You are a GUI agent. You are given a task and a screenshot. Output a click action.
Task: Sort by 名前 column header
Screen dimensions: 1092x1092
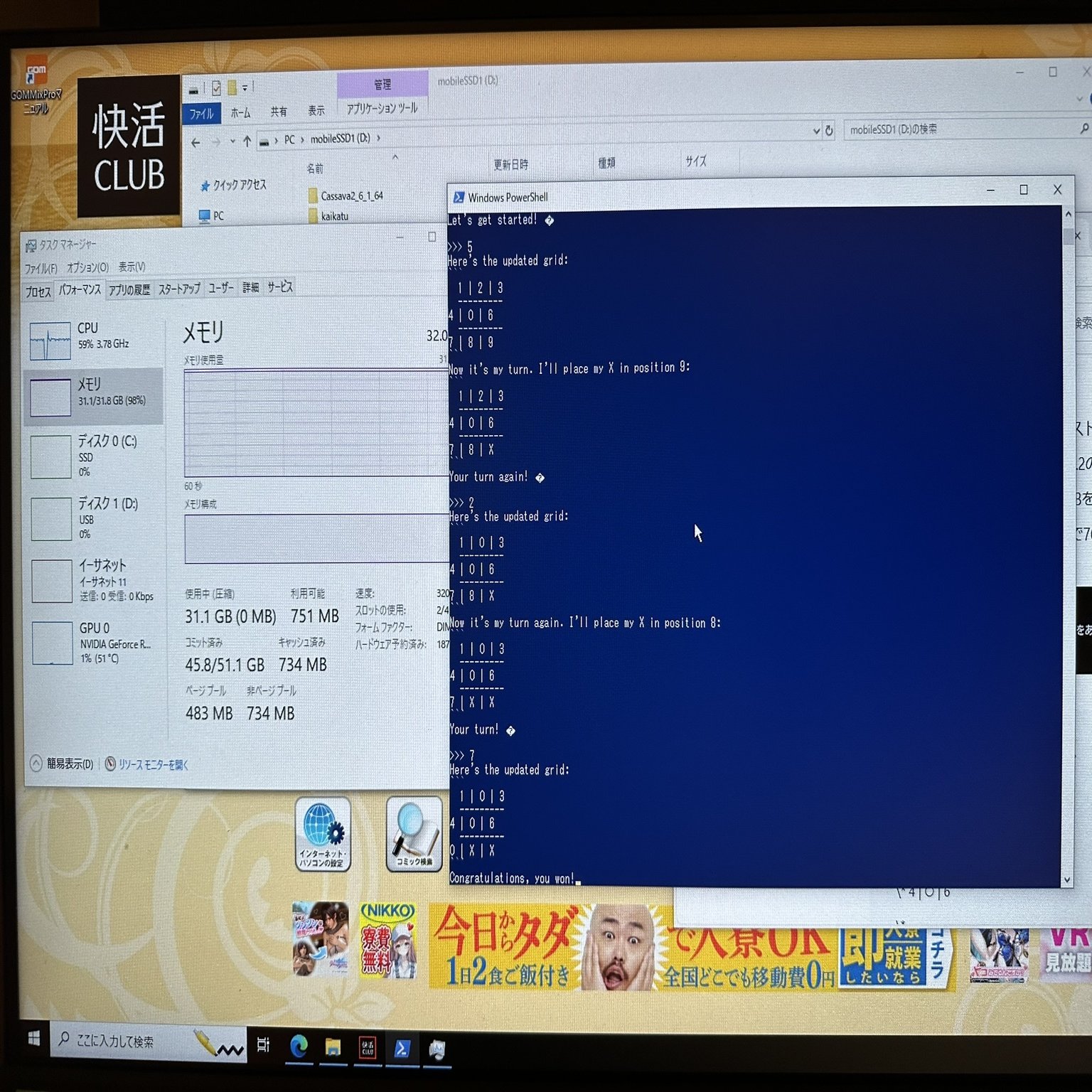[315, 168]
